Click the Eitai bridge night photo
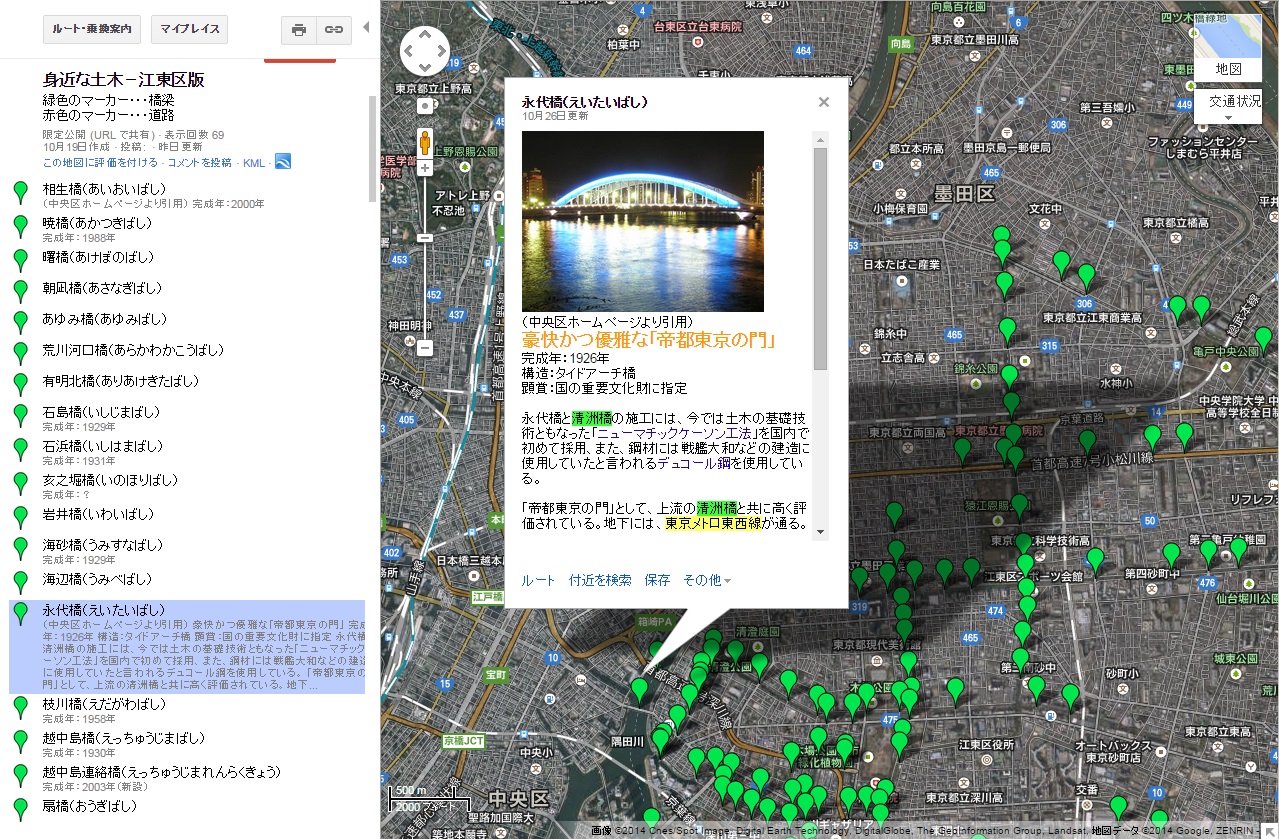The width and height of the screenshot is (1279, 839). point(642,221)
